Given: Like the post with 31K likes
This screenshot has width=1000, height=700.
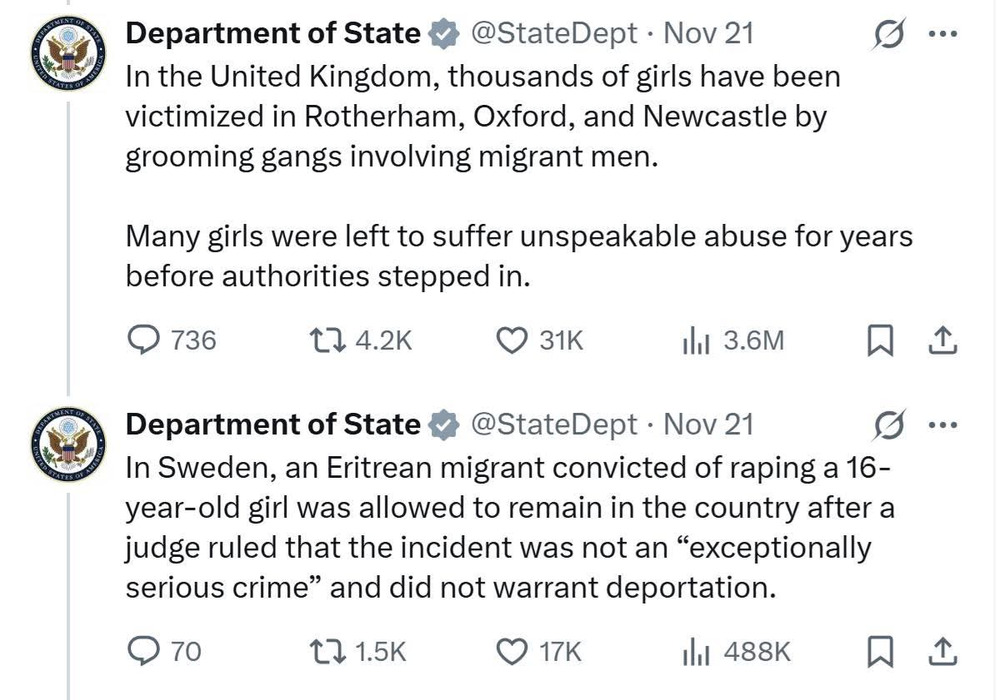Looking at the screenshot, I should point(512,340).
